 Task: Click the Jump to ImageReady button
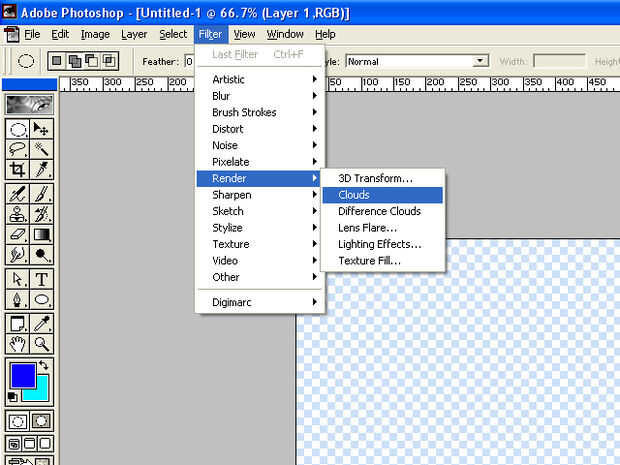click(x=29, y=461)
